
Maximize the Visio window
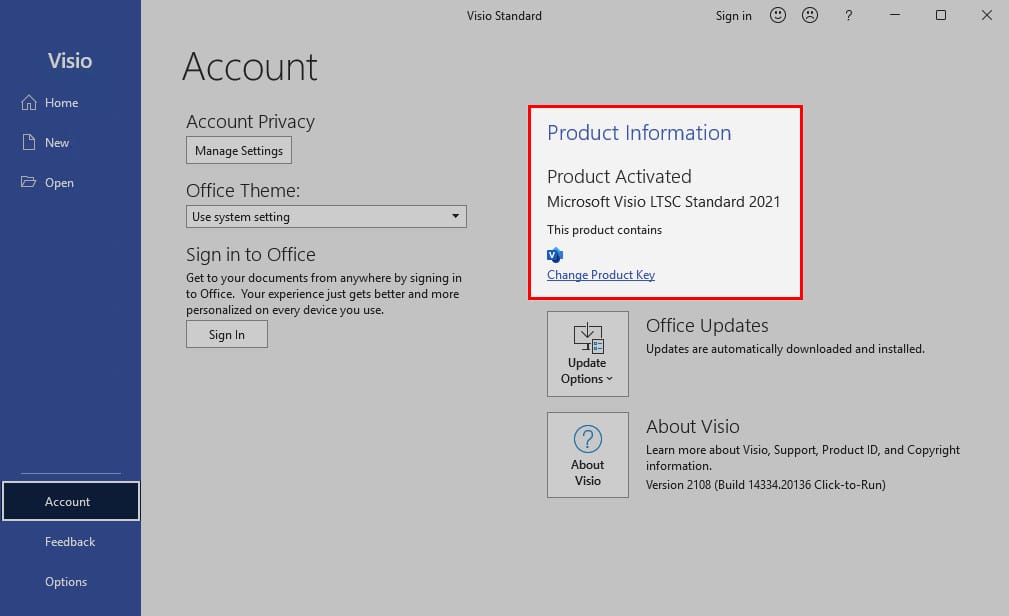pyautogui.click(x=941, y=15)
